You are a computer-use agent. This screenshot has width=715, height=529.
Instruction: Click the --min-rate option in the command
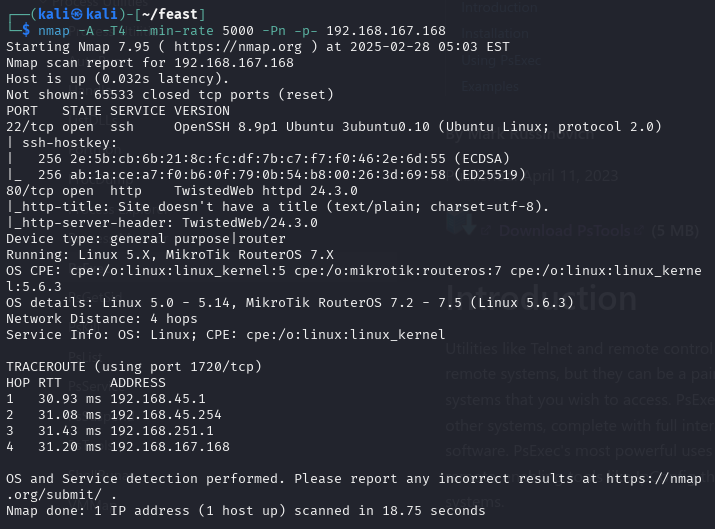coord(174,31)
